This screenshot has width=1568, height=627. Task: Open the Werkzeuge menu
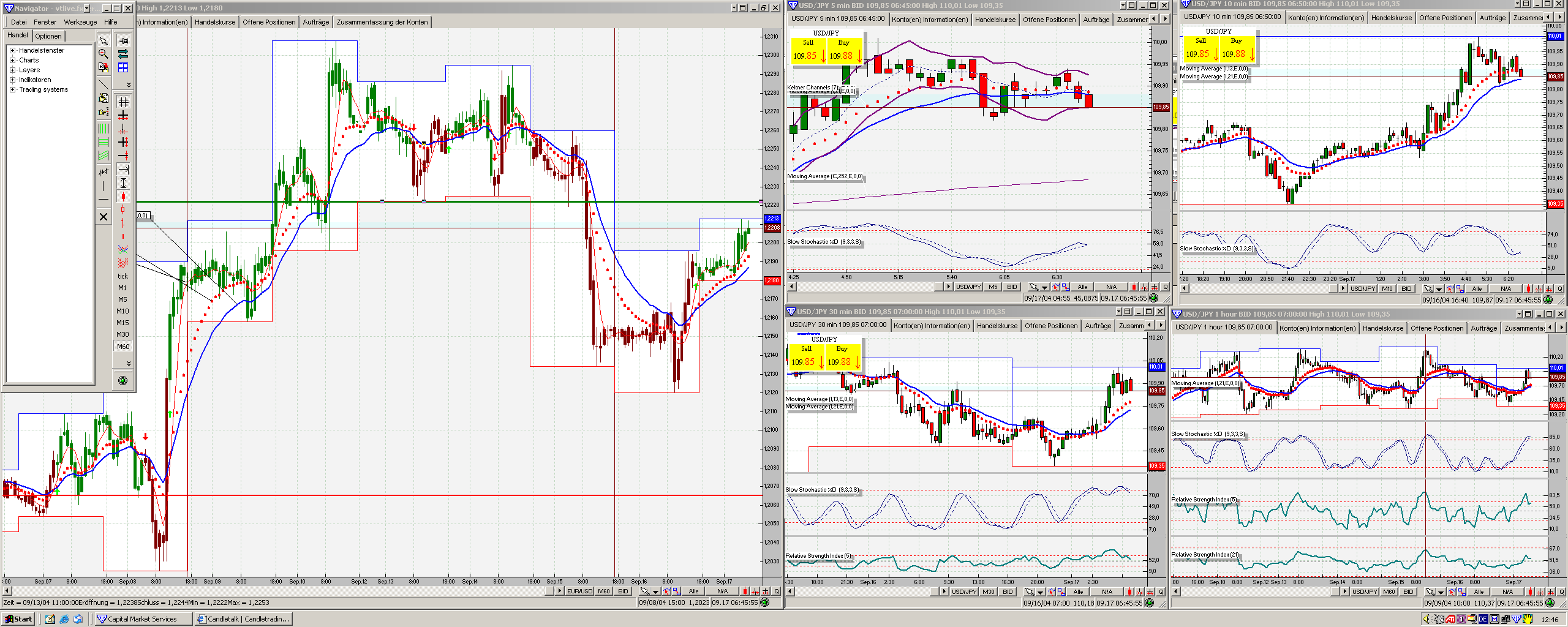(x=81, y=22)
